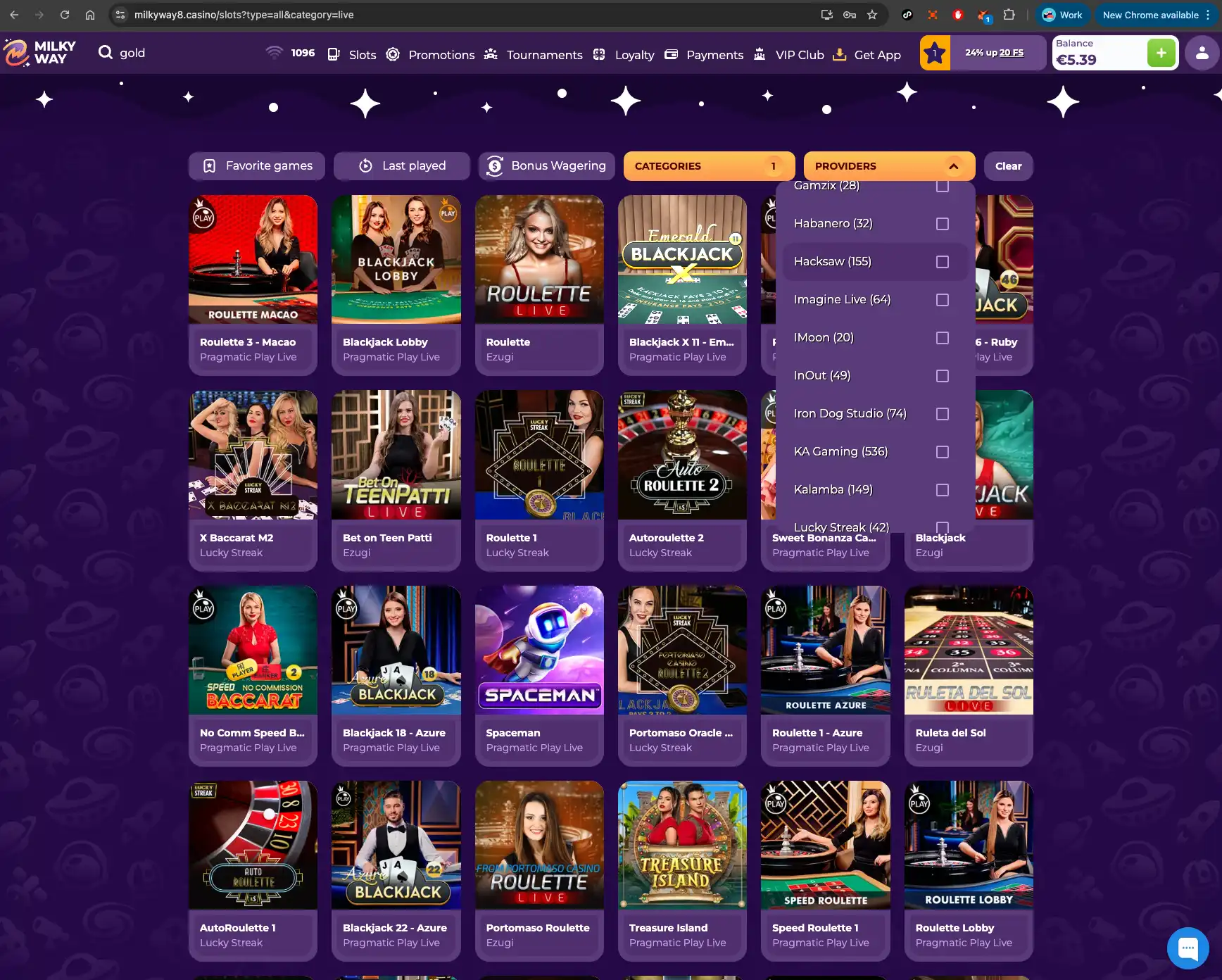The height and width of the screenshot is (980, 1222).
Task: Open the Blackjack Lobby game thumbnail
Action: (x=396, y=259)
